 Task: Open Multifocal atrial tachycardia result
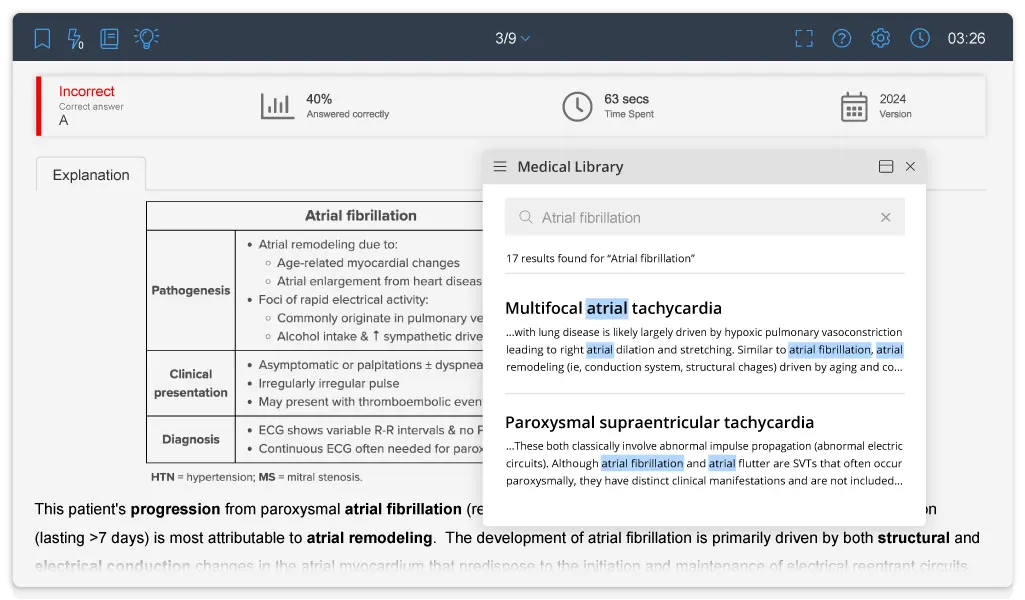[x=613, y=308]
